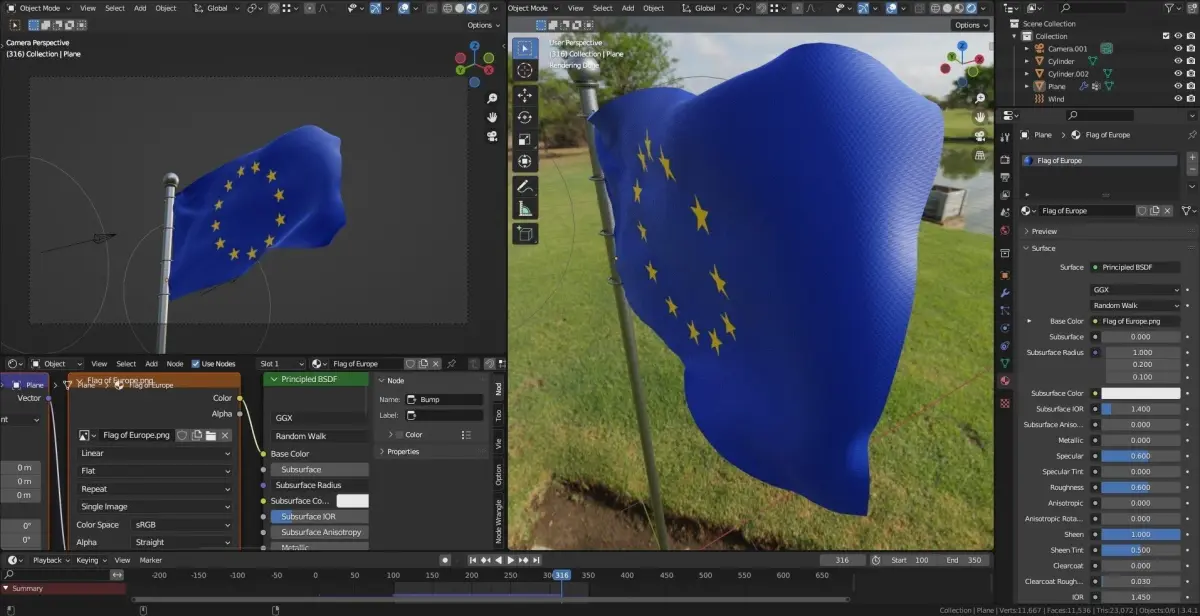Viewport: 1200px width, 616px height.
Task: Add a material slot with plus button
Action: click(1191, 159)
